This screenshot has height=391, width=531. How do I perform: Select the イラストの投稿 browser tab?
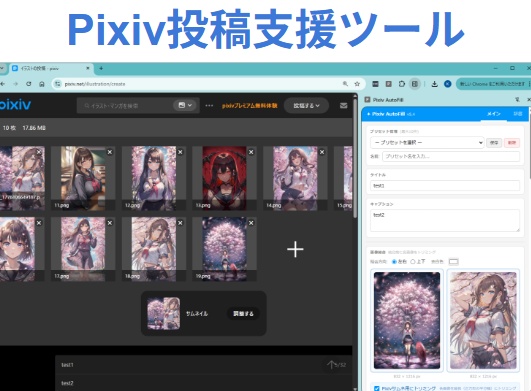tap(50, 68)
